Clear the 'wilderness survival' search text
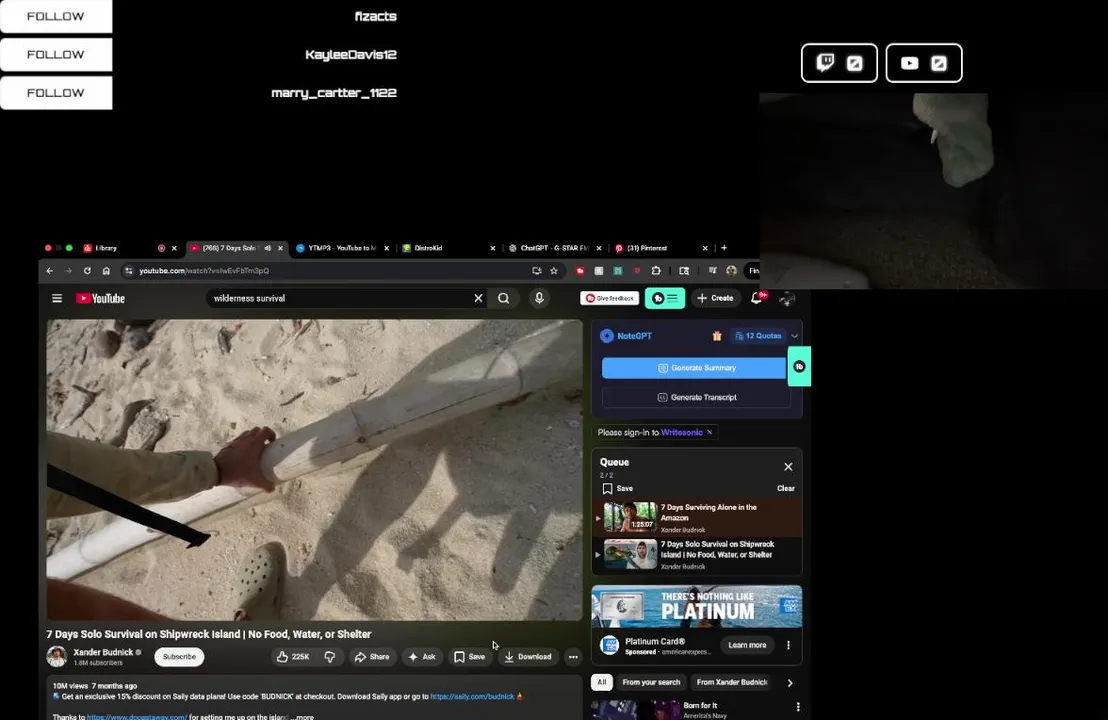Image resolution: width=1108 pixels, height=720 pixels. click(478, 298)
